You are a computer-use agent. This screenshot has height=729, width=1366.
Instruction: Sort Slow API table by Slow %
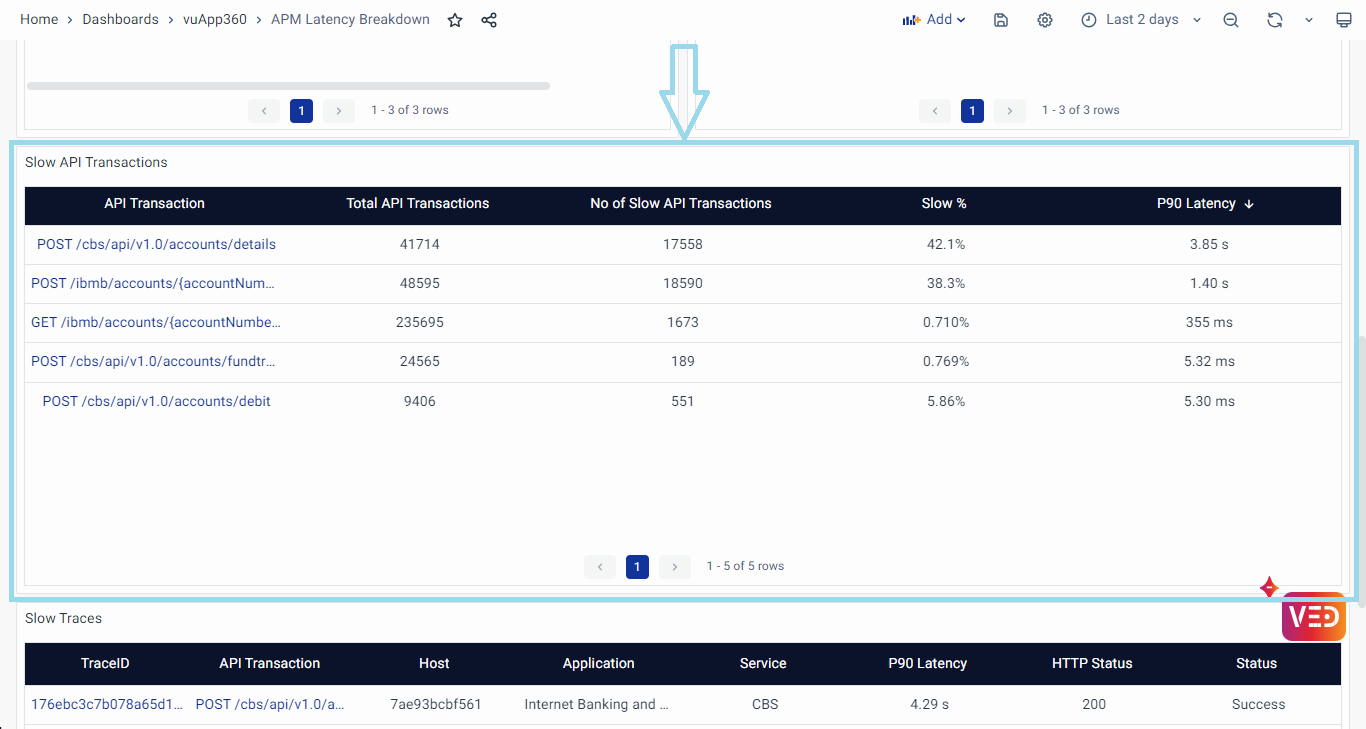(944, 203)
